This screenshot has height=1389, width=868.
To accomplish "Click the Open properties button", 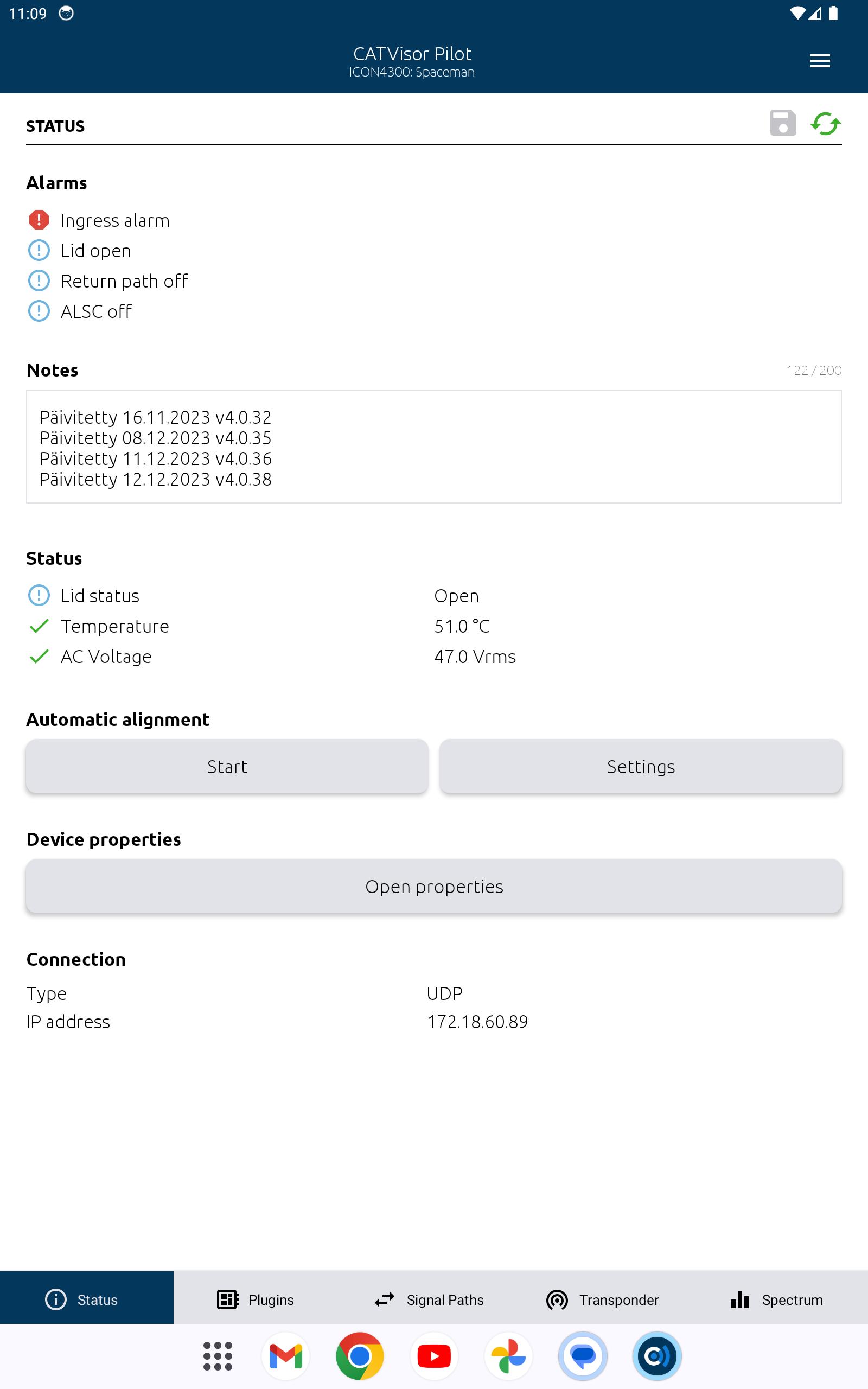I will pyautogui.click(x=434, y=886).
